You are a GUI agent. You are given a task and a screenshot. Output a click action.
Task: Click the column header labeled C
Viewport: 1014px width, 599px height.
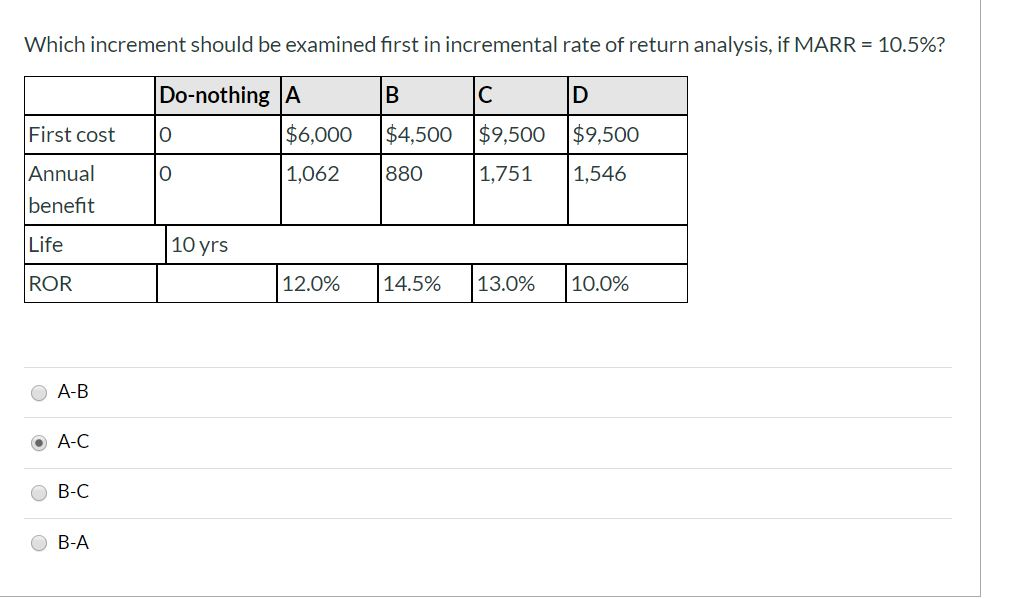(x=484, y=94)
